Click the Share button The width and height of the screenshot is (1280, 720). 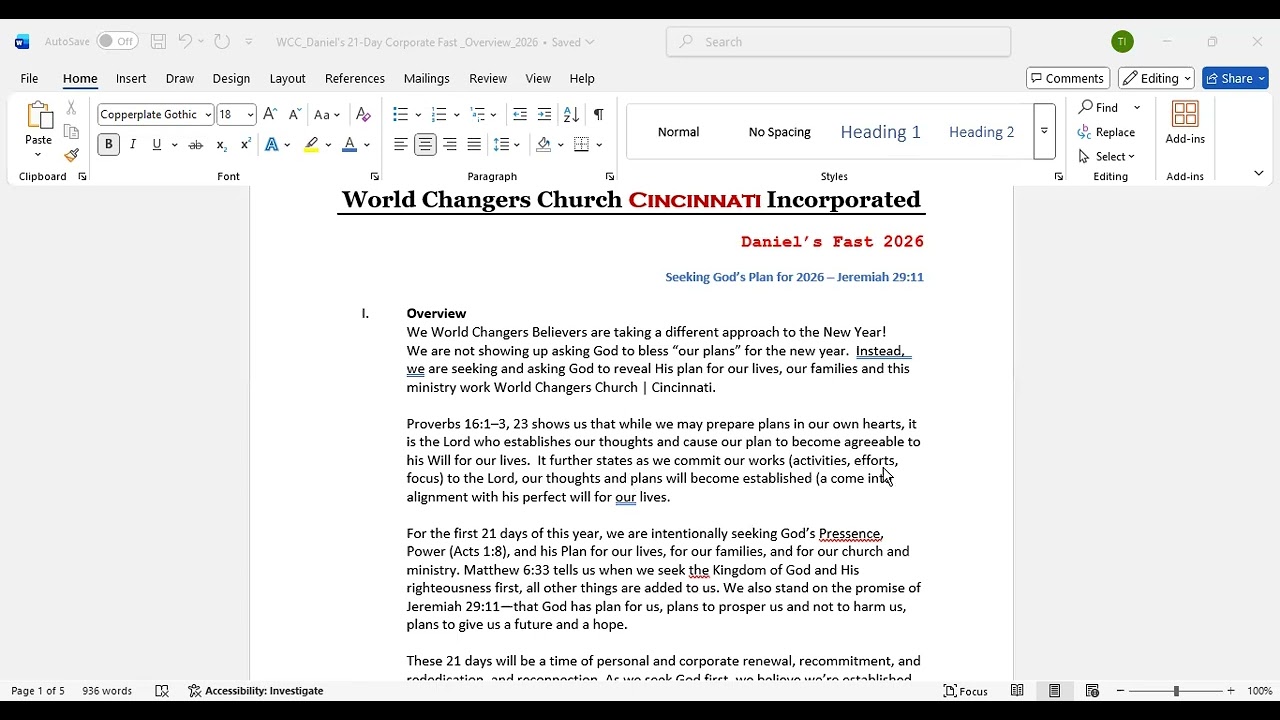pyautogui.click(x=1235, y=78)
